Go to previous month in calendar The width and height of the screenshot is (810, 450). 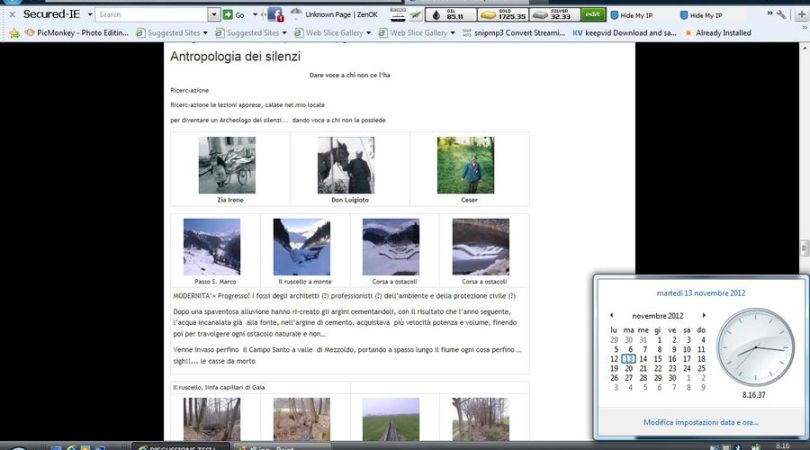click(x=614, y=315)
